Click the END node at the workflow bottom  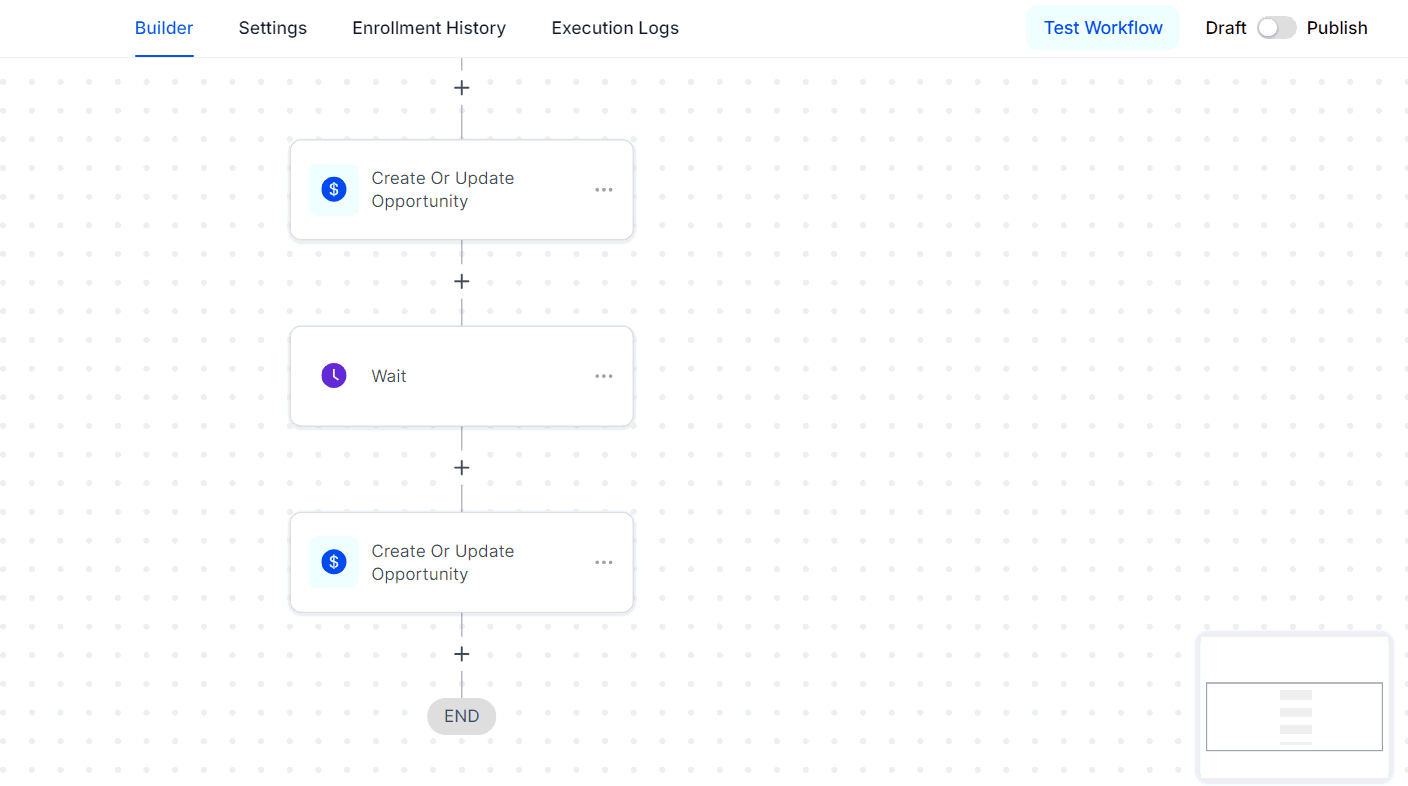click(x=461, y=716)
